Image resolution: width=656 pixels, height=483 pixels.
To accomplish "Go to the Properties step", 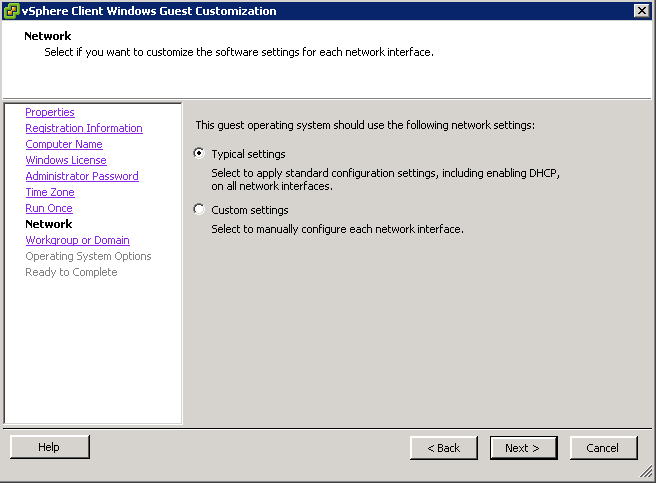I will [x=50, y=112].
